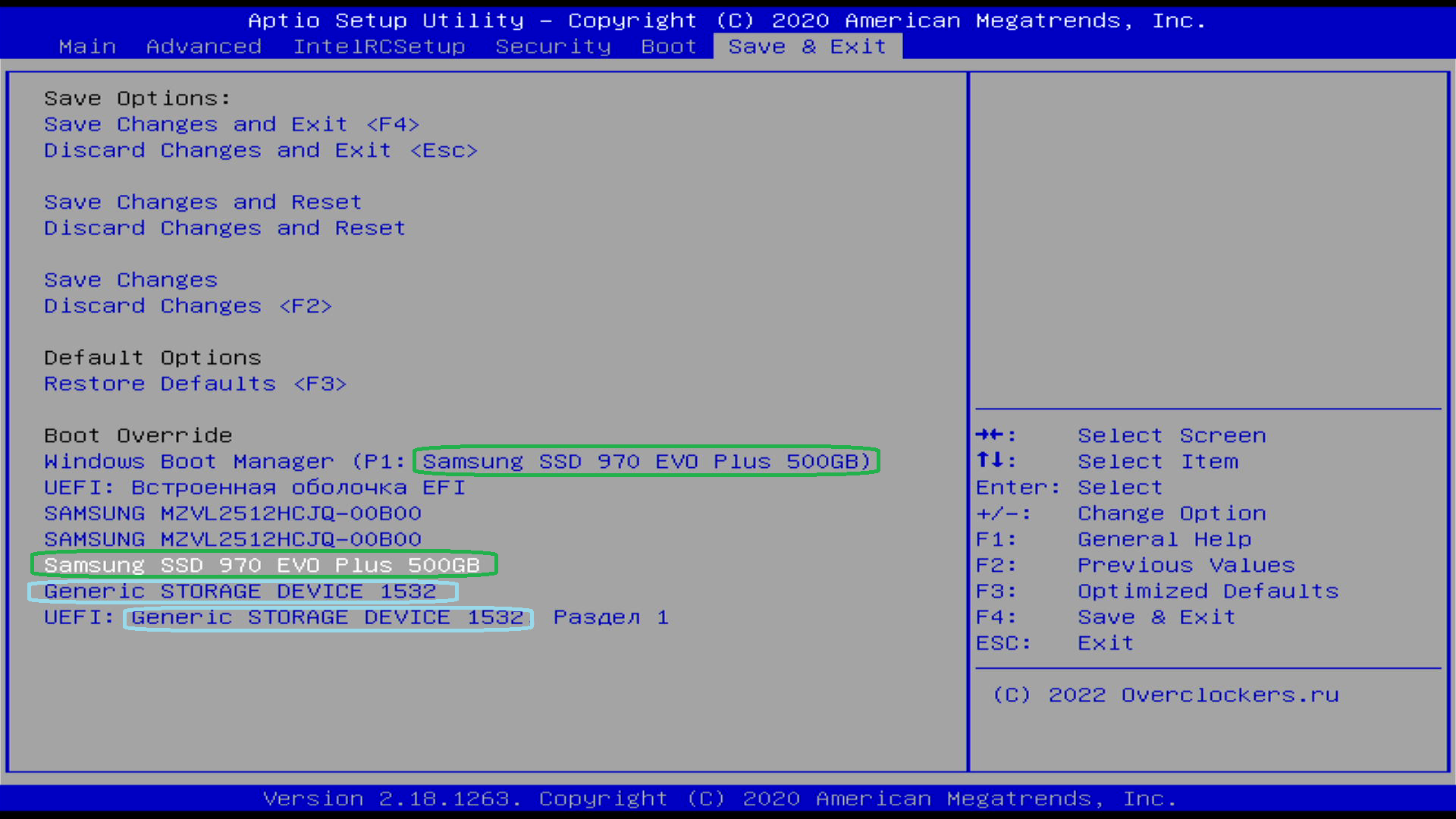
Task: Choose Restore Defaults <F3>
Action: (195, 384)
